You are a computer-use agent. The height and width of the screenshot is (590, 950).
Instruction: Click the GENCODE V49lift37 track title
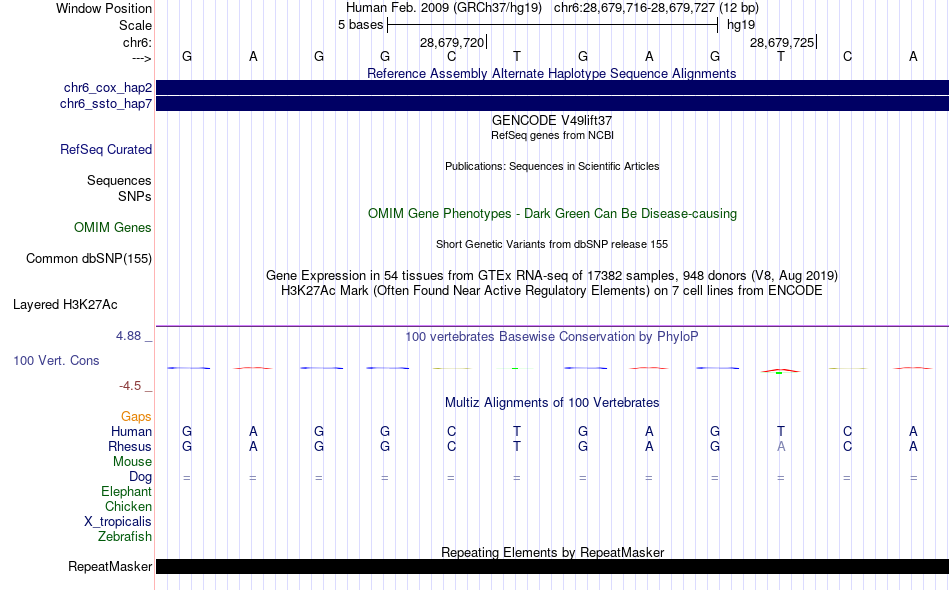coord(551,120)
